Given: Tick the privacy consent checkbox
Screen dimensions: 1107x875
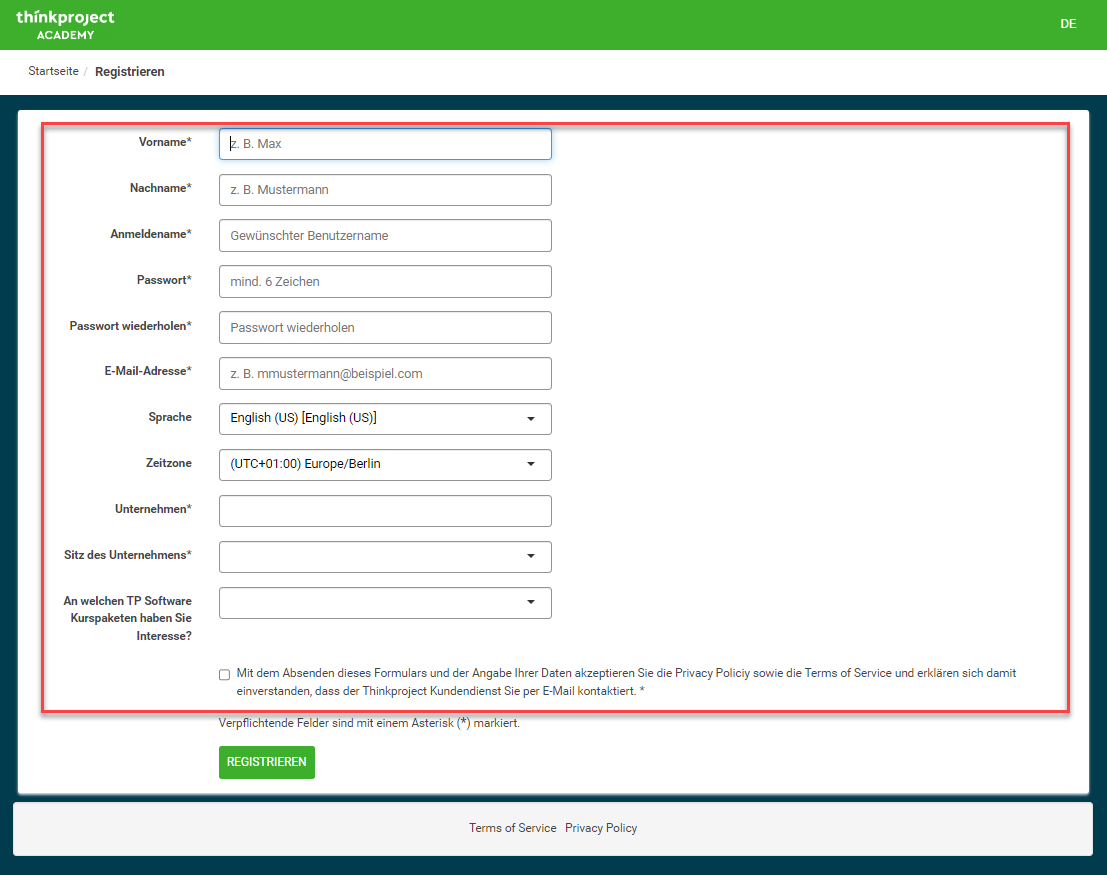Looking at the screenshot, I should point(225,675).
